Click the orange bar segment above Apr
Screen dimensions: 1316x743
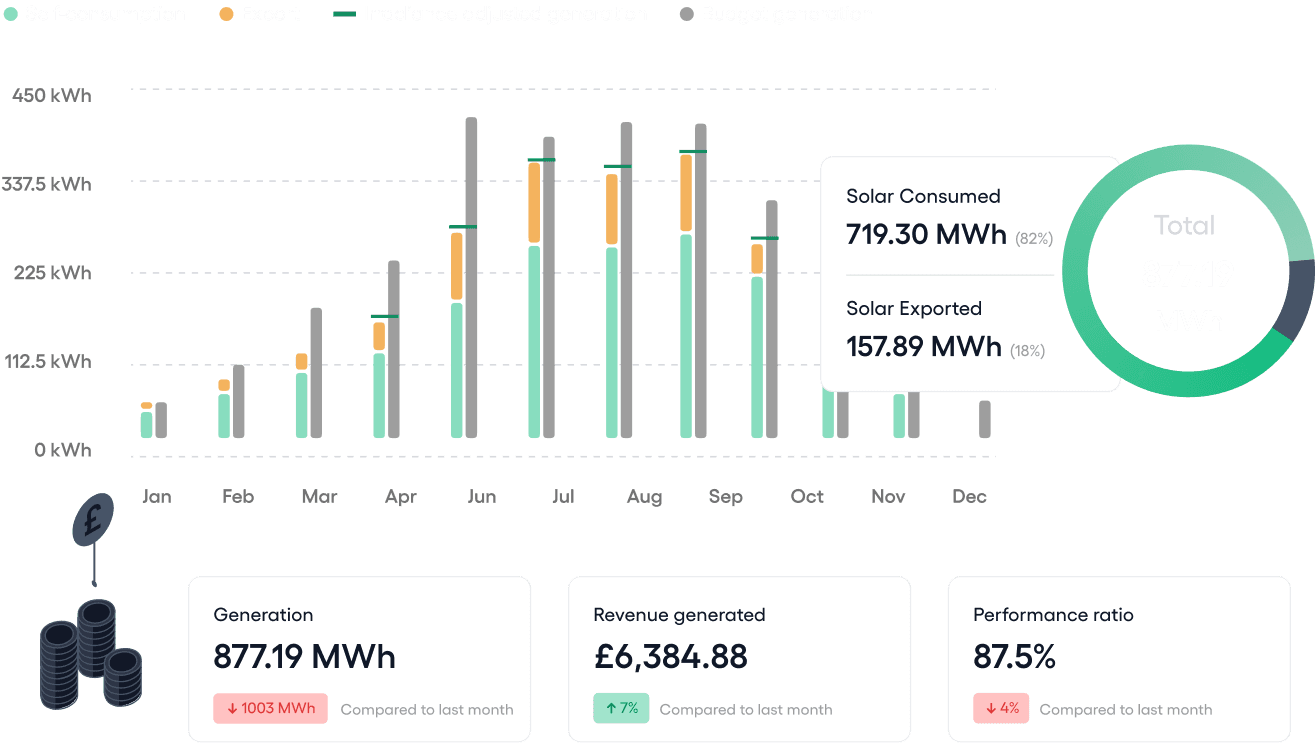coord(379,336)
